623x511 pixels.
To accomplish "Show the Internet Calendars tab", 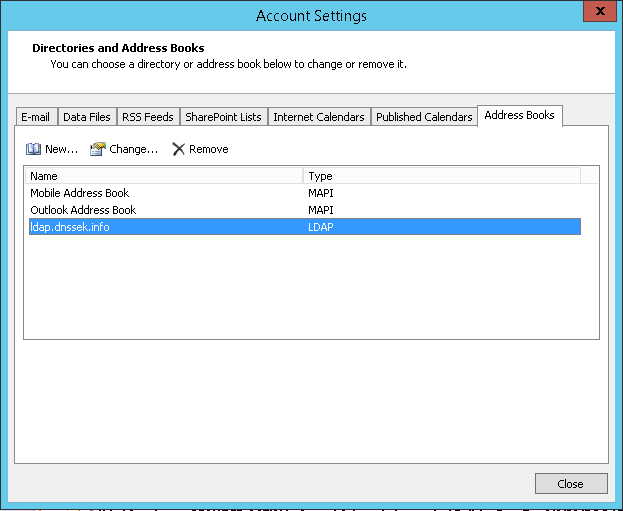I will click(x=319, y=117).
